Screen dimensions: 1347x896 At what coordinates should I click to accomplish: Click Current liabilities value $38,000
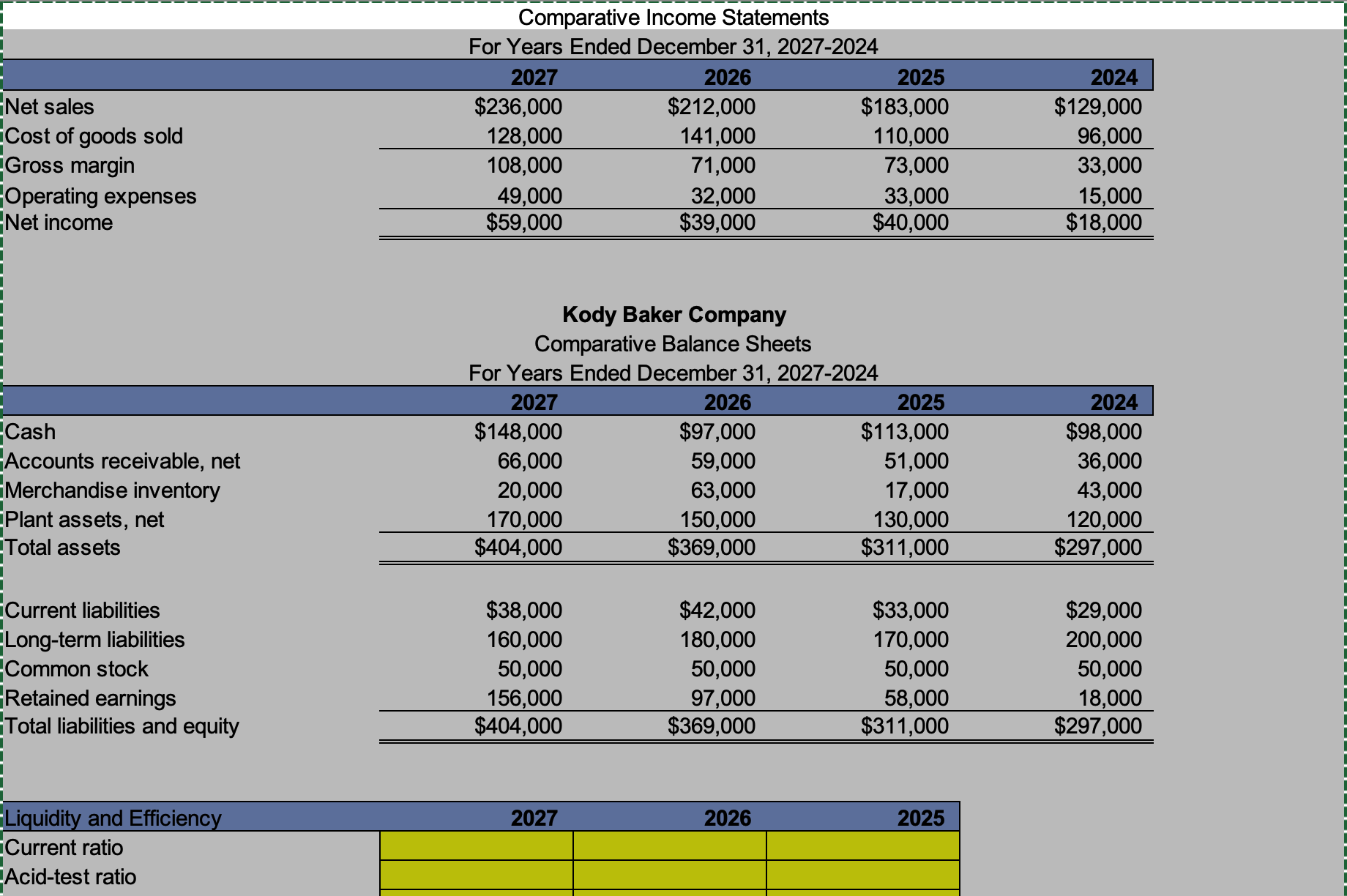524,611
